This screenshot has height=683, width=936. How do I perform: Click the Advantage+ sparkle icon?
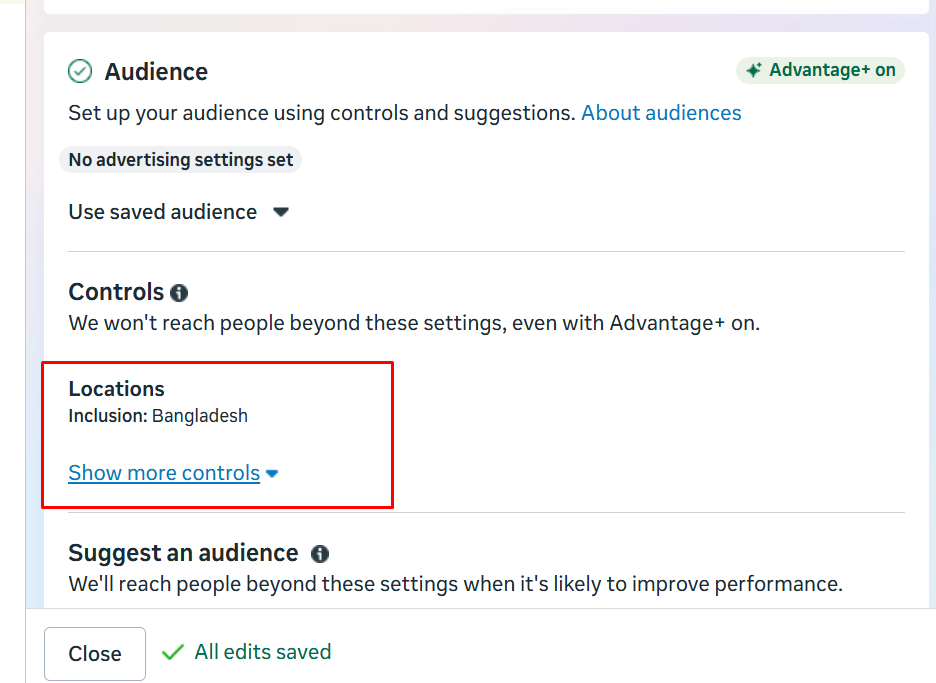(x=754, y=70)
